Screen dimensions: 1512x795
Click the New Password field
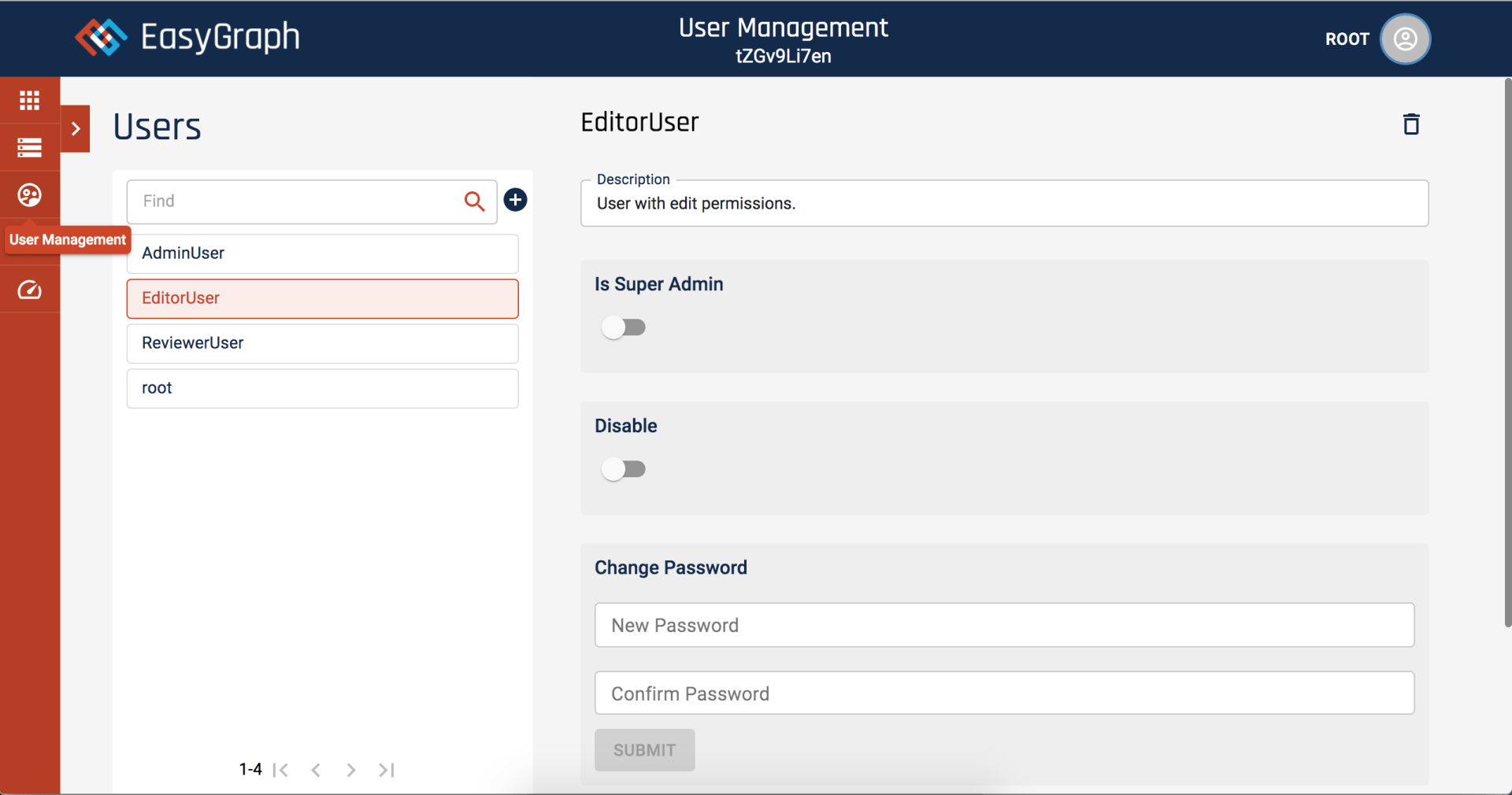coord(1004,625)
